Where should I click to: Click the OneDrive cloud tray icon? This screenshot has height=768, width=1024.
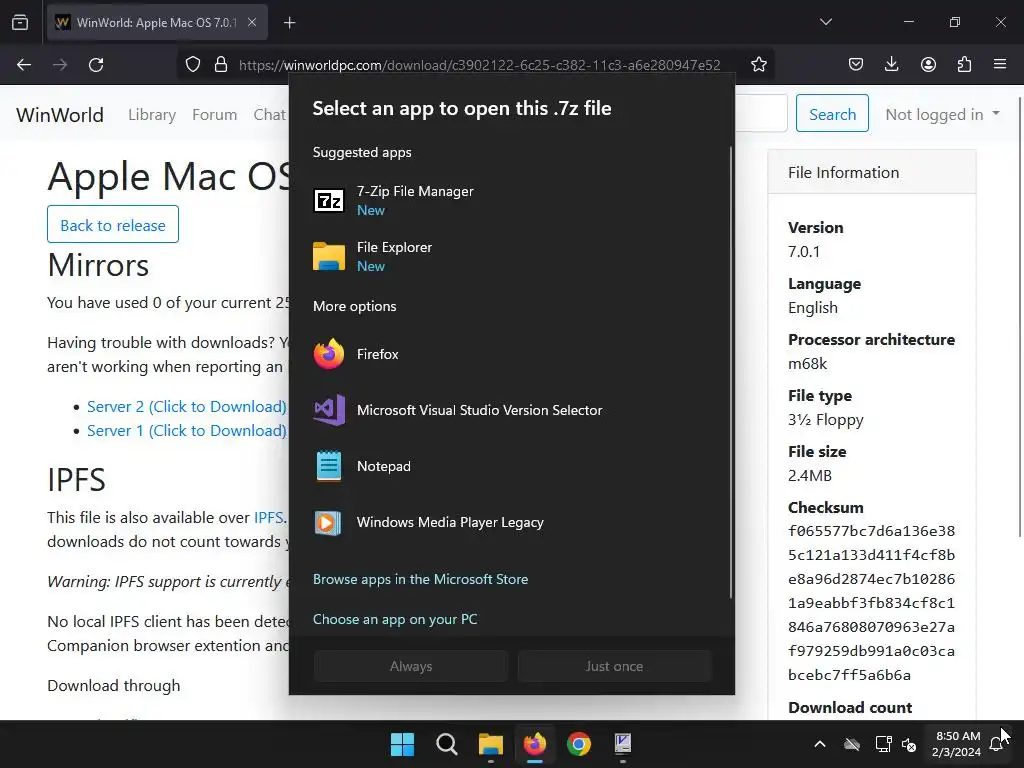pyautogui.click(x=852, y=744)
